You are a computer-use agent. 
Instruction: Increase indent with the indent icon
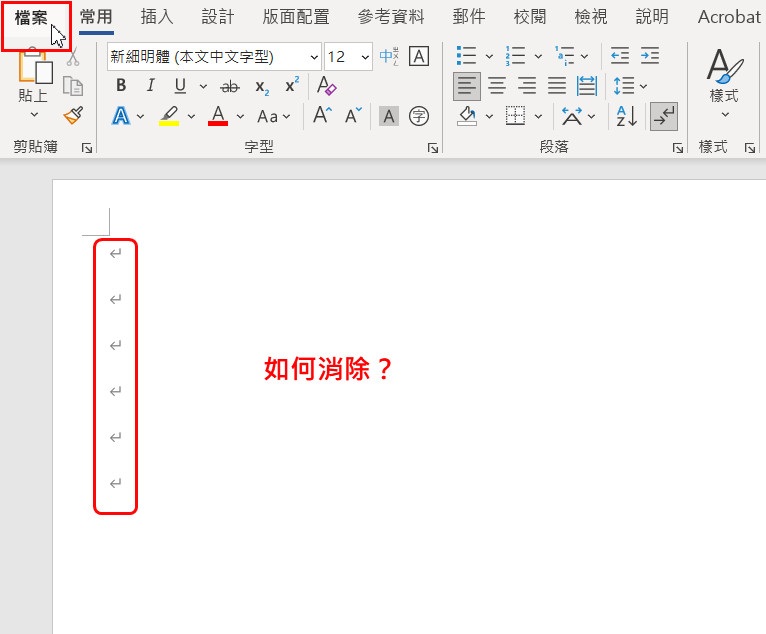click(650, 56)
